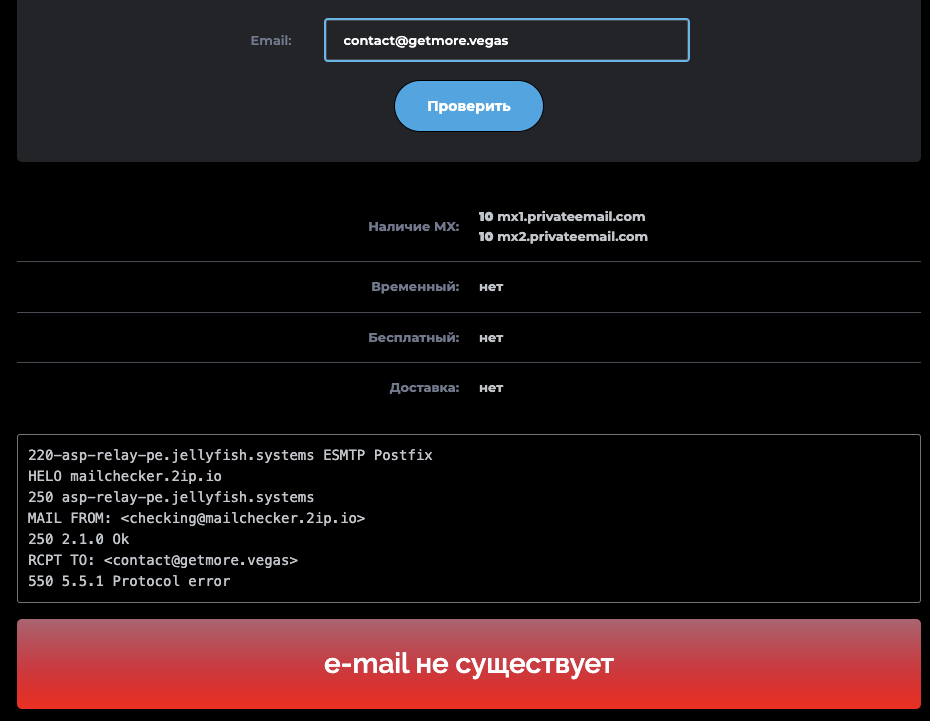Click the 'нет' value beside Временный
Screen dimensions: 930x721
tap(490, 286)
